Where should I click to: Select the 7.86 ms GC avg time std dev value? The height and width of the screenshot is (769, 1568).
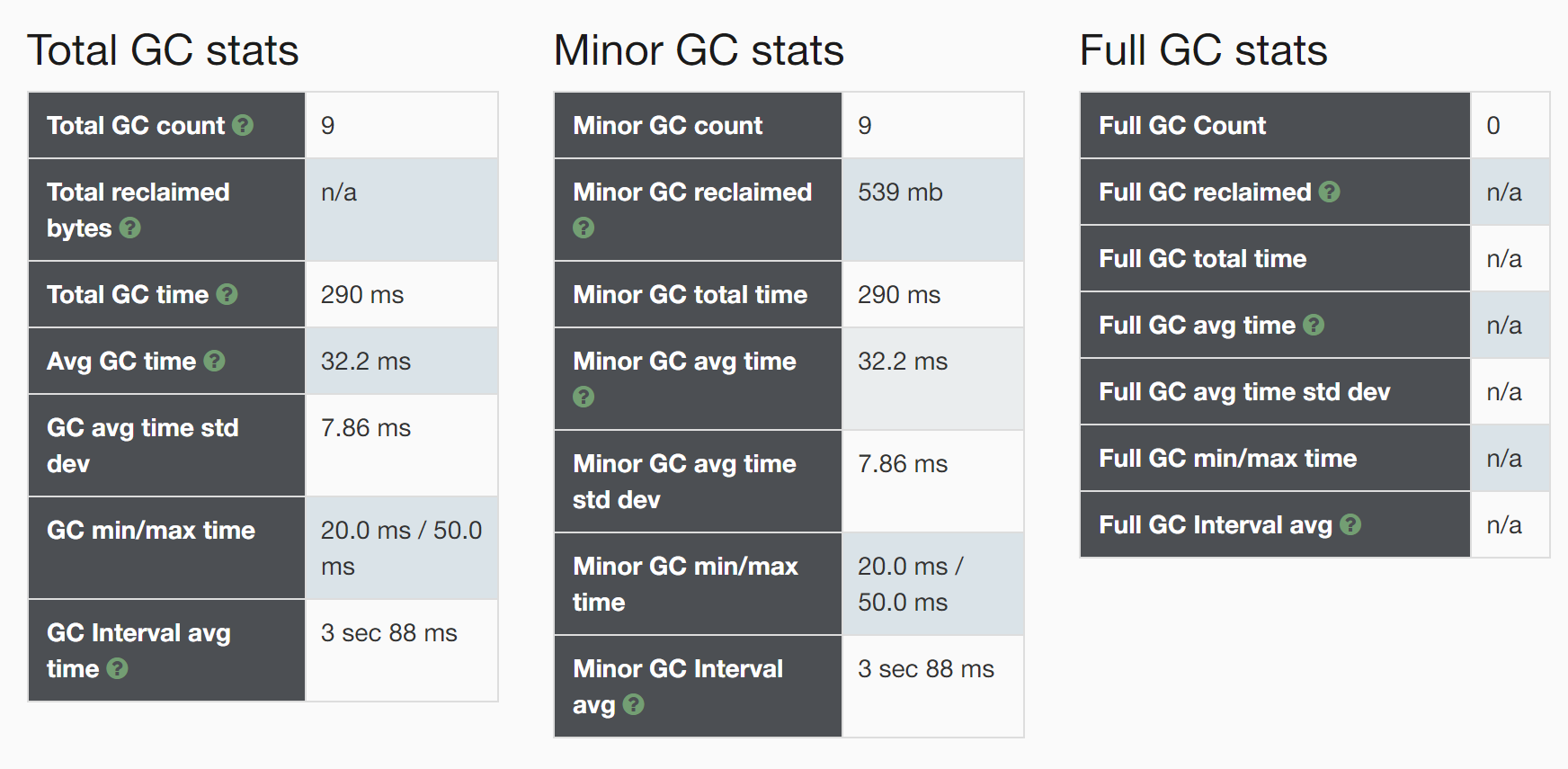(366, 428)
